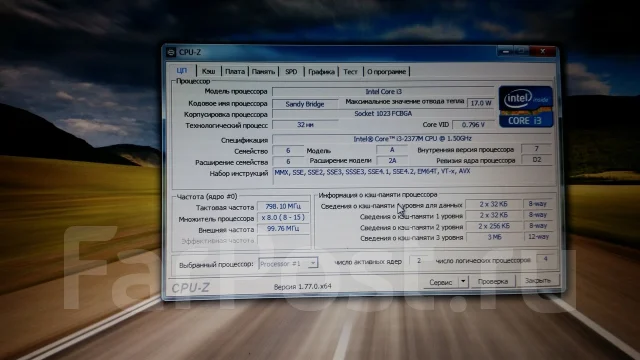
Task: Click the Эффективная частота empty field
Action: [283, 240]
